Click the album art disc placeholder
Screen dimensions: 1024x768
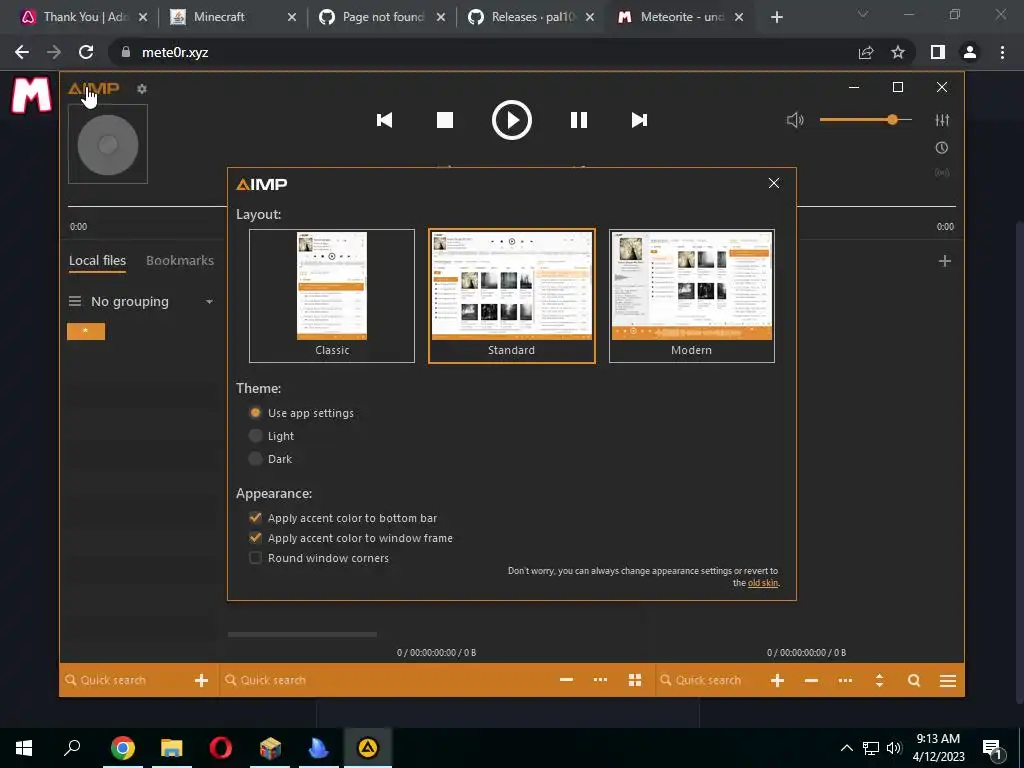click(x=108, y=144)
